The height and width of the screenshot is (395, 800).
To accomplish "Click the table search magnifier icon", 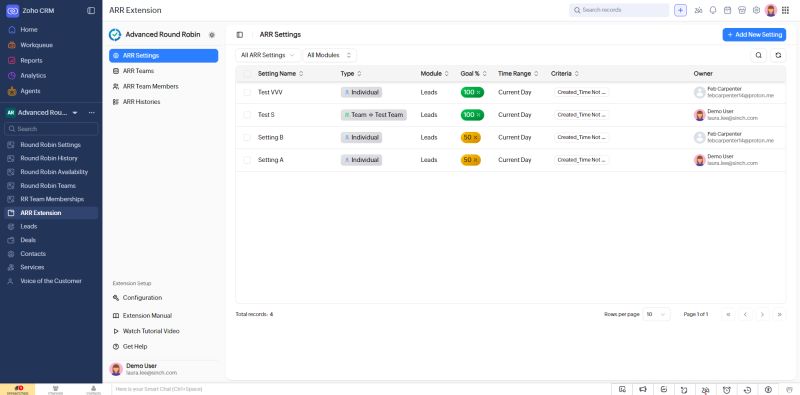I will pos(759,55).
